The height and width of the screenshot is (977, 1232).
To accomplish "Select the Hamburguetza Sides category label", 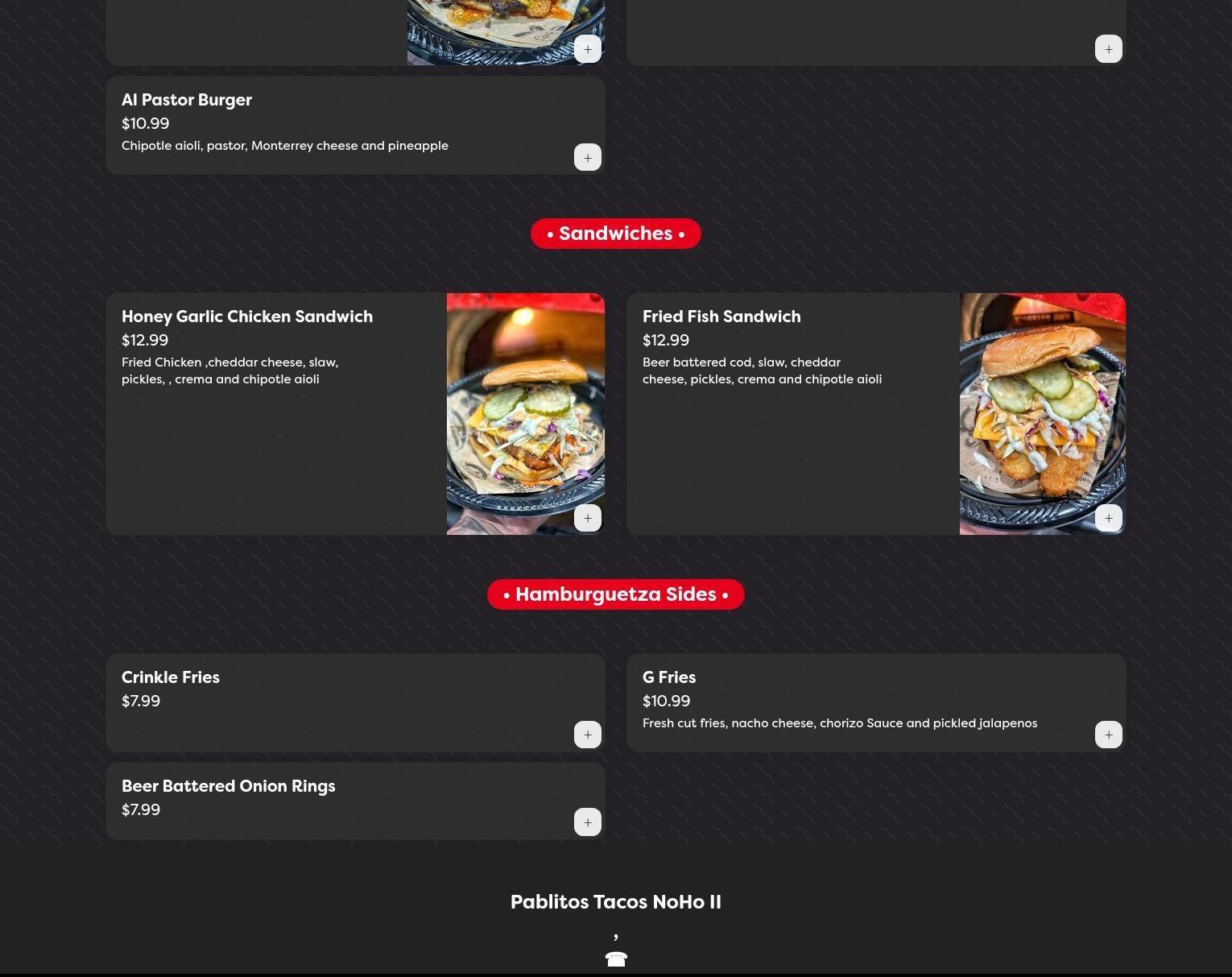I will pyautogui.click(x=616, y=594).
